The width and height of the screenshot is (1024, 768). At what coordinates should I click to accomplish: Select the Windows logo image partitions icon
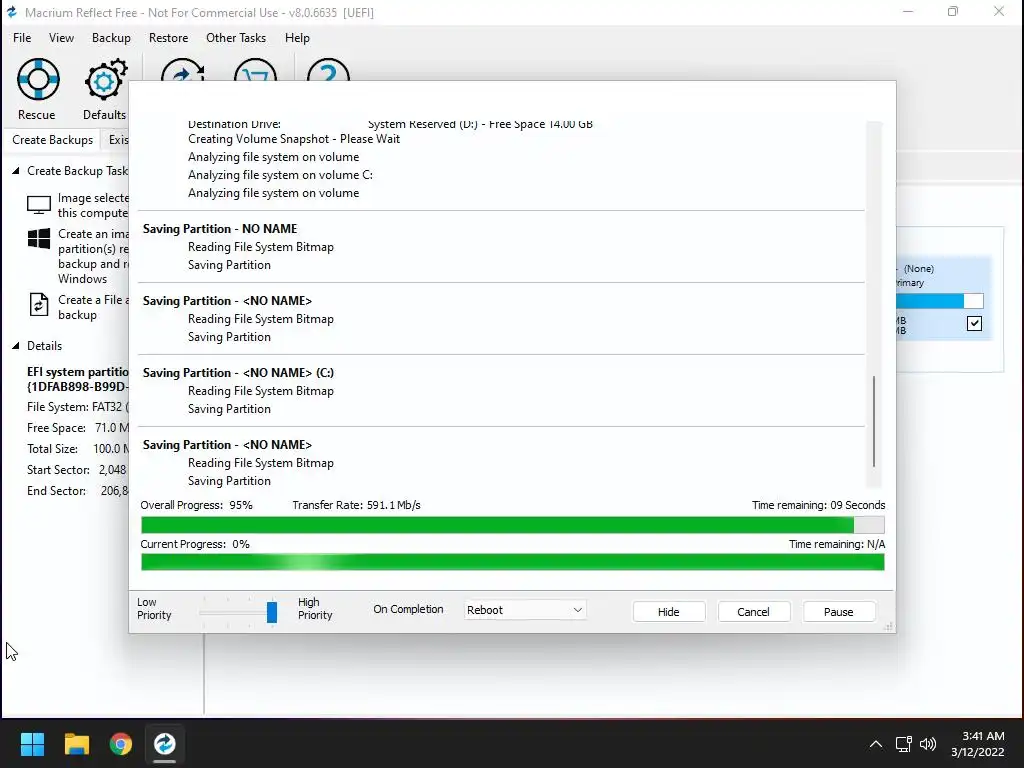click(39, 238)
